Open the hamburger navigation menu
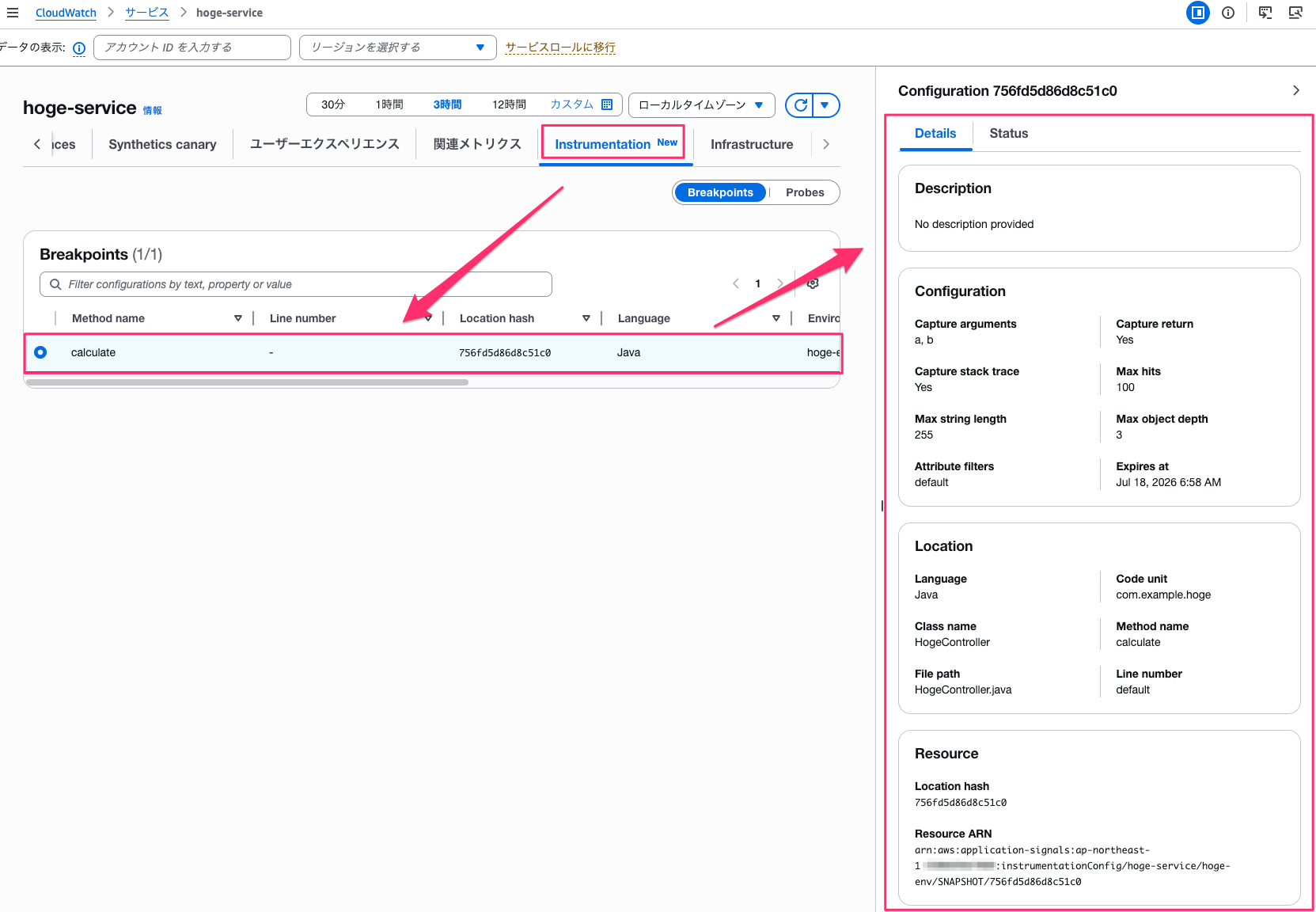The image size is (1316, 912). click(x=13, y=13)
